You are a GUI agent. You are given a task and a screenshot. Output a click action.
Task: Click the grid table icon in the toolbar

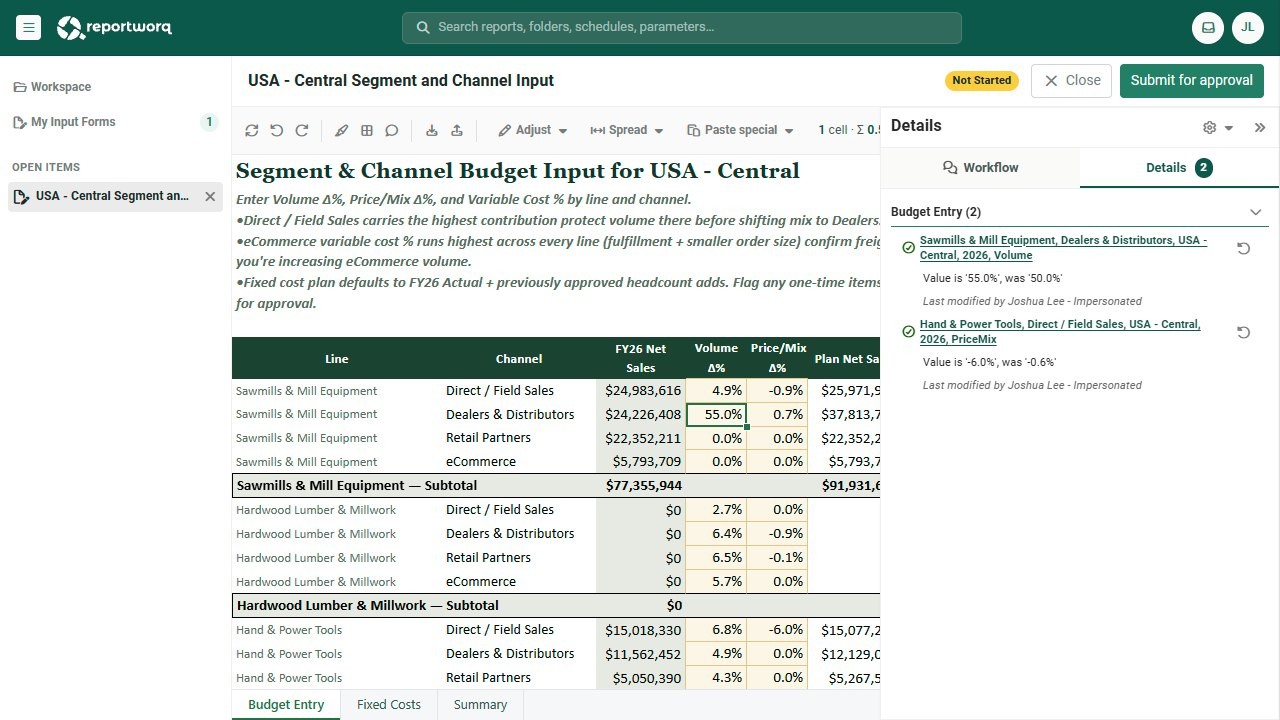367,130
